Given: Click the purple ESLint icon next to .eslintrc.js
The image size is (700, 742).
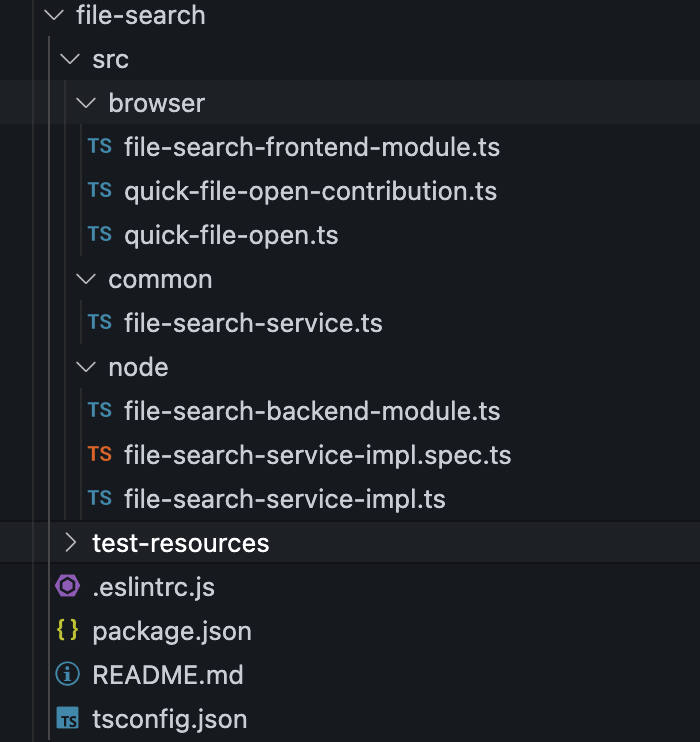Looking at the screenshot, I should click(x=68, y=587).
